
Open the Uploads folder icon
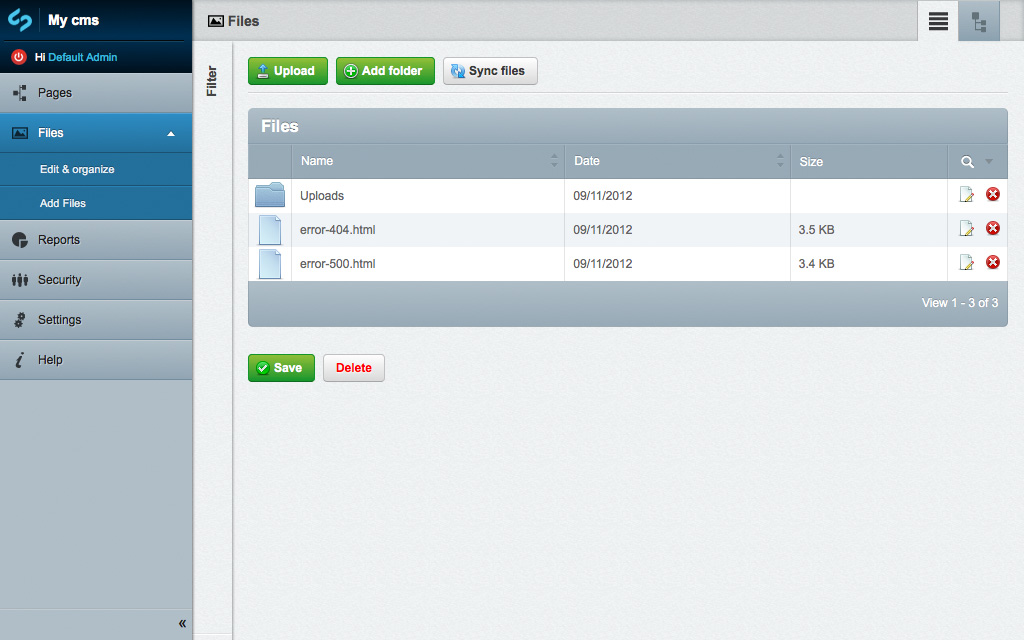tap(270, 196)
